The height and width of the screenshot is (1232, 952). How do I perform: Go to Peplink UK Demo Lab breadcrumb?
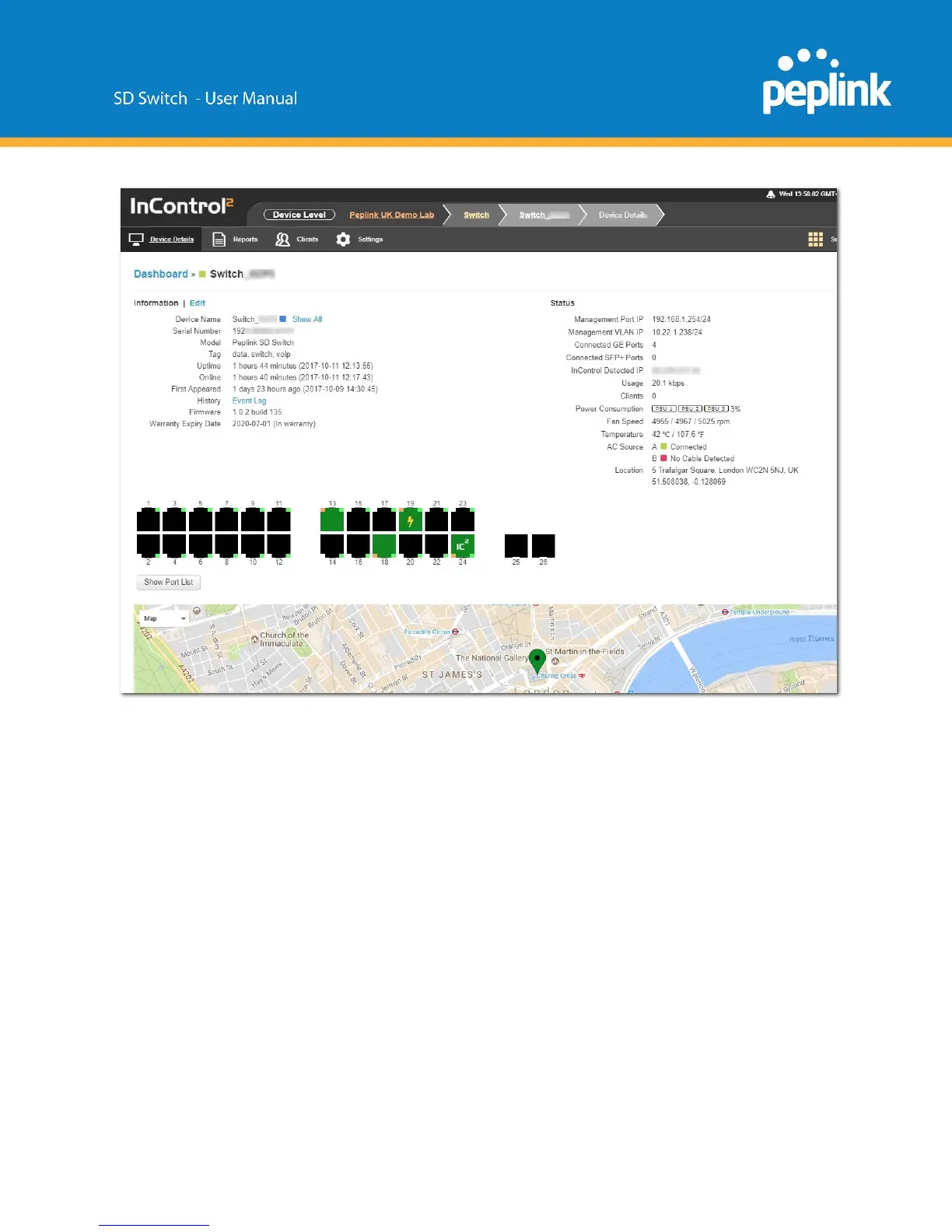pyautogui.click(x=391, y=215)
